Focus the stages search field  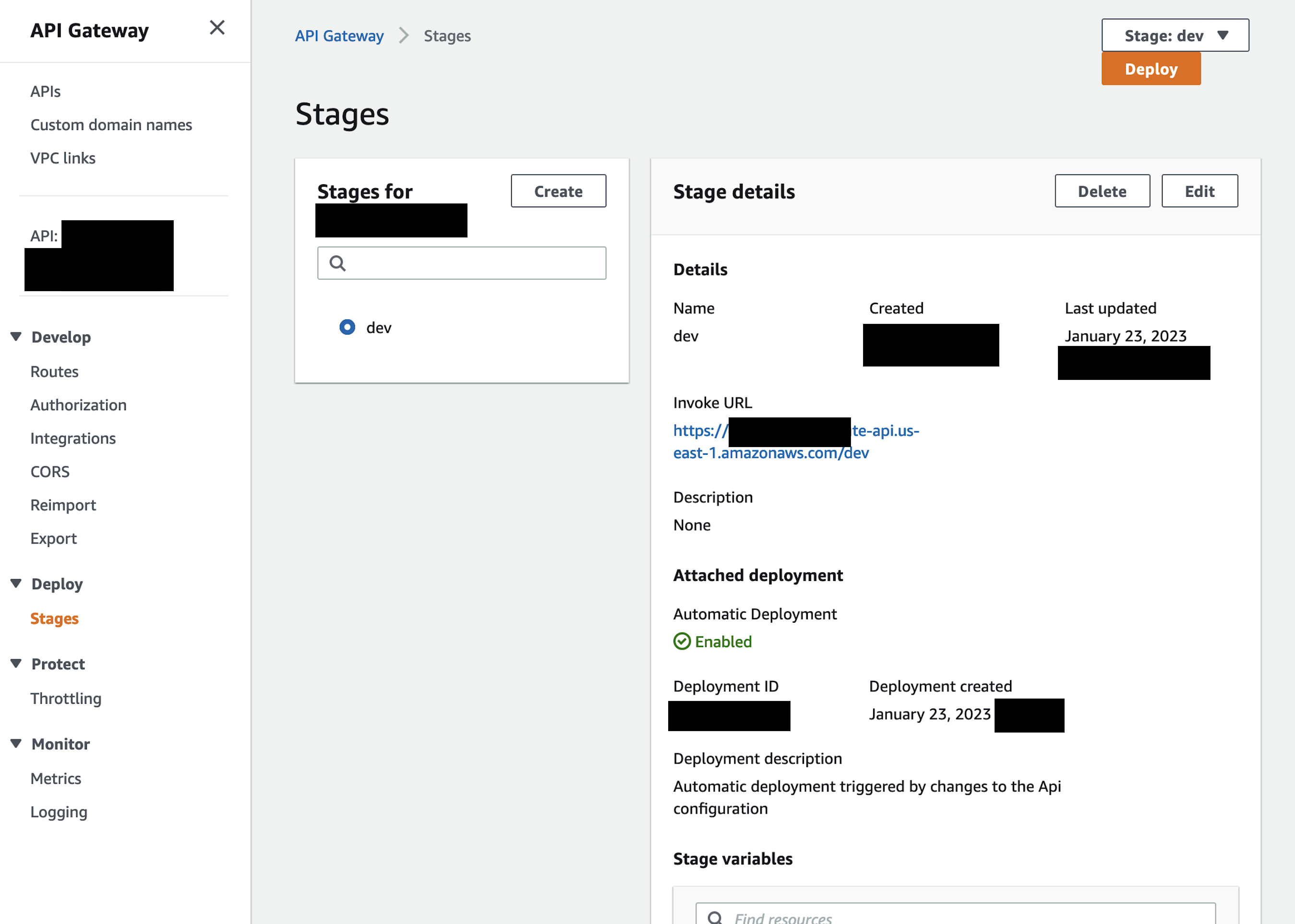[462, 263]
